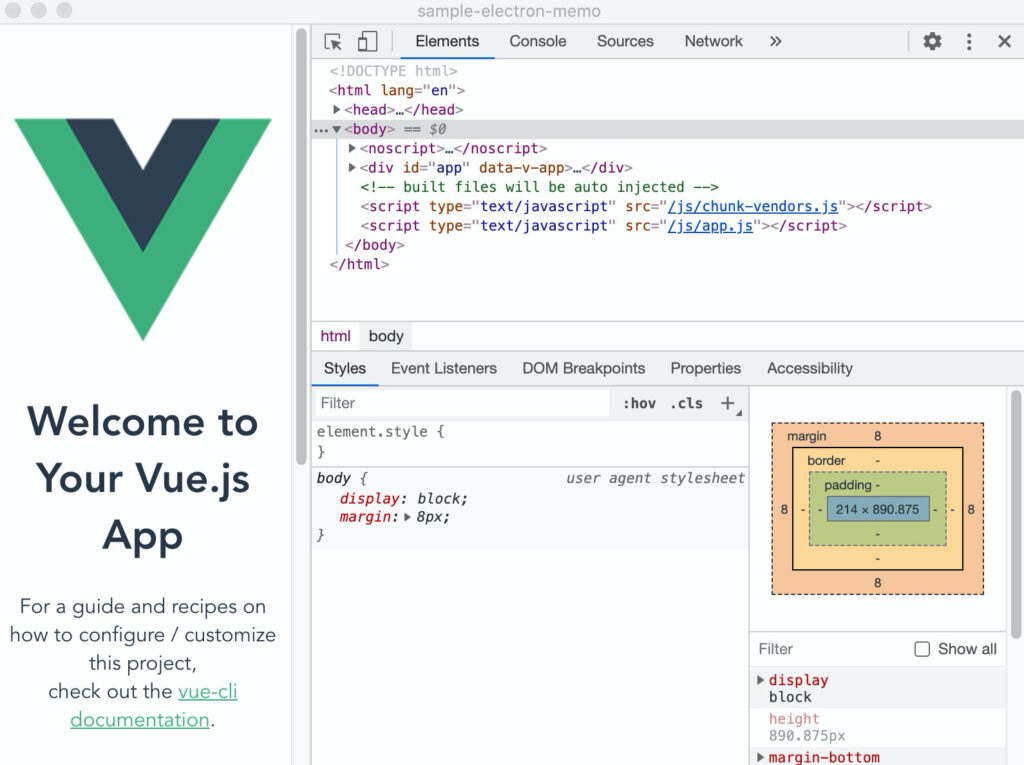
Task: Open the DOM Breakpoints tab
Action: [x=583, y=368]
